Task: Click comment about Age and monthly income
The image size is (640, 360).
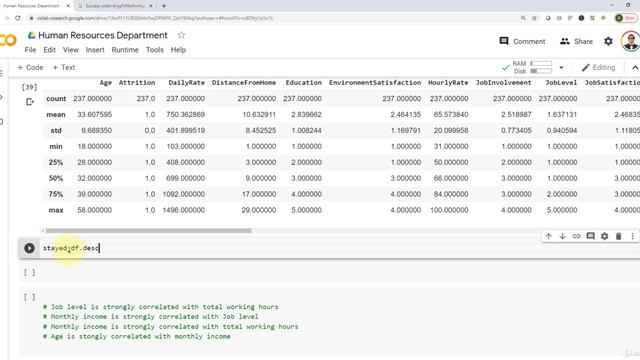Action: [137, 336]
